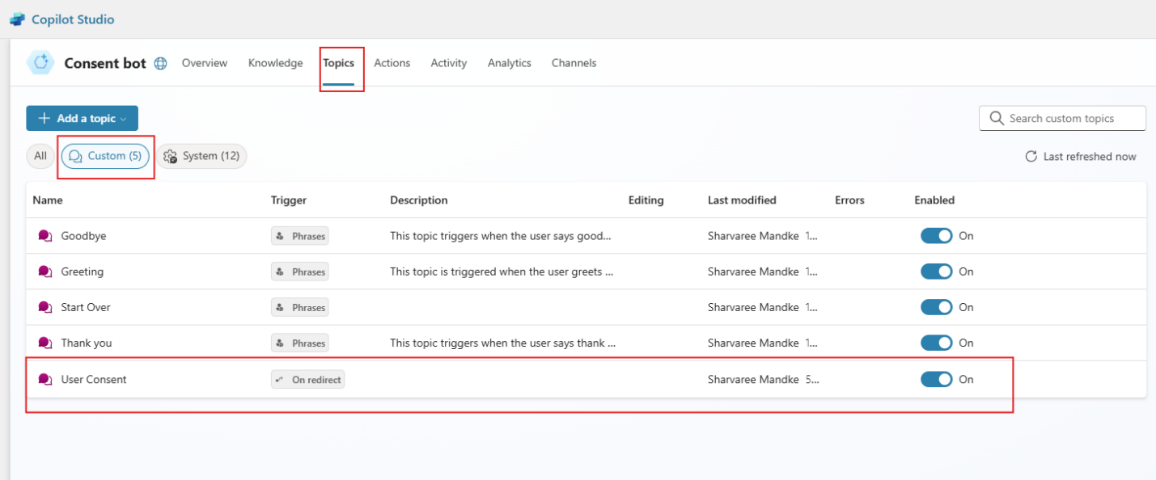Click the chat bubble icon in the Custom filter
Viewport: 1156px width, 480px height.
[x=75, y=156]
